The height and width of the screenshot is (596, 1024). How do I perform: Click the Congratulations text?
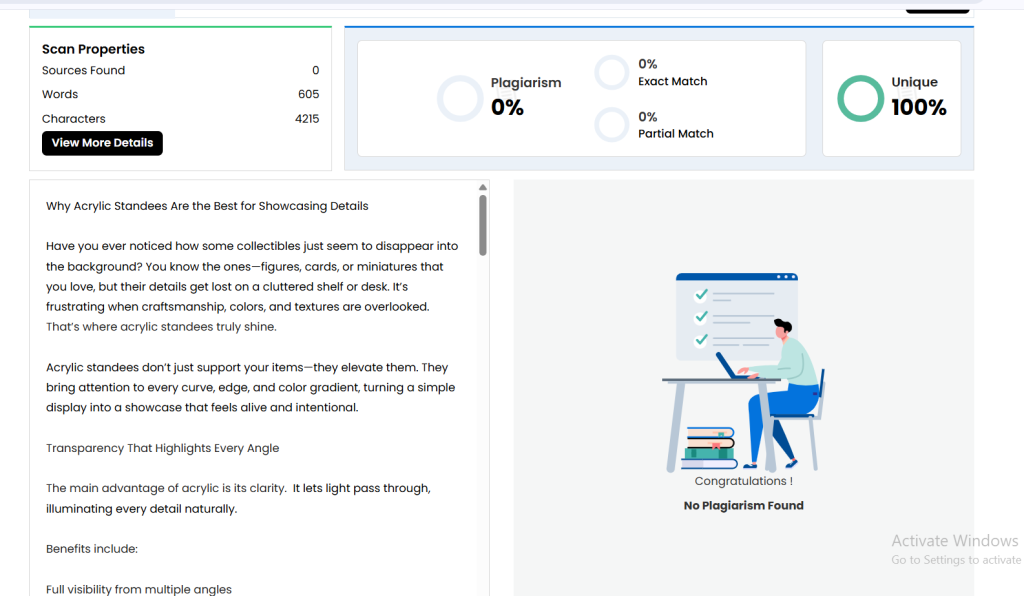(x=743, y=481)
